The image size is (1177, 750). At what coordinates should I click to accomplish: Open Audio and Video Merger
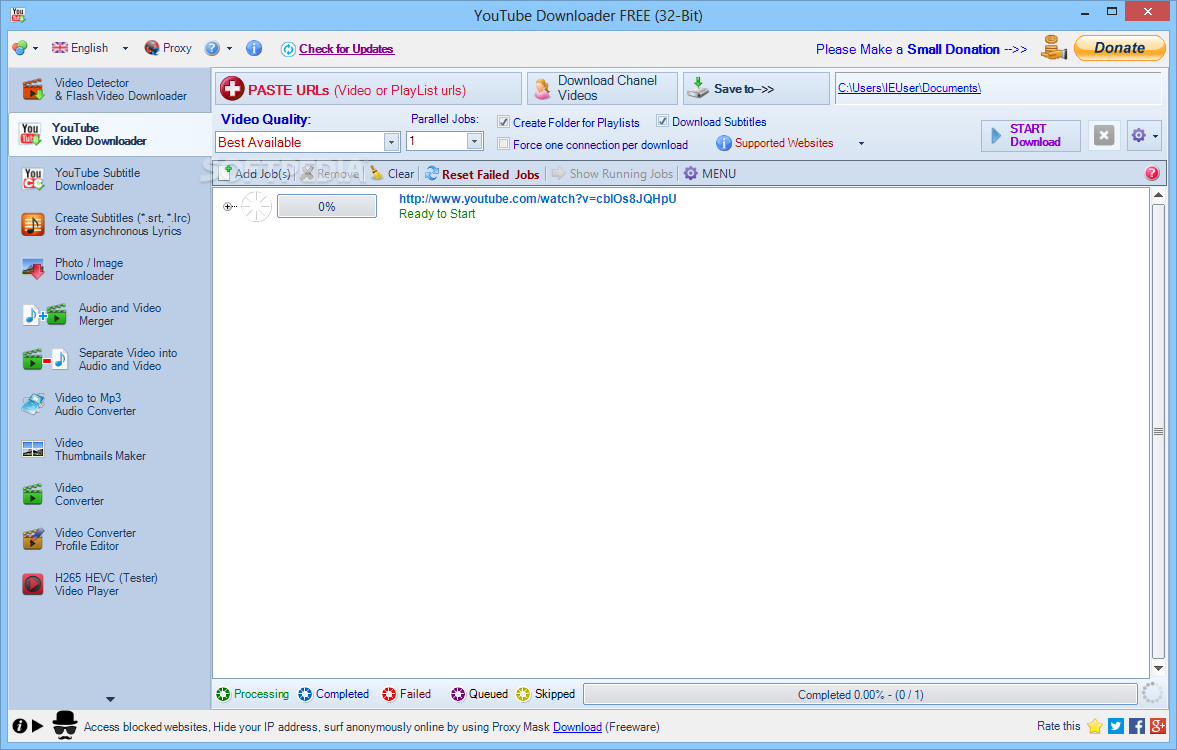pos(110,315)
